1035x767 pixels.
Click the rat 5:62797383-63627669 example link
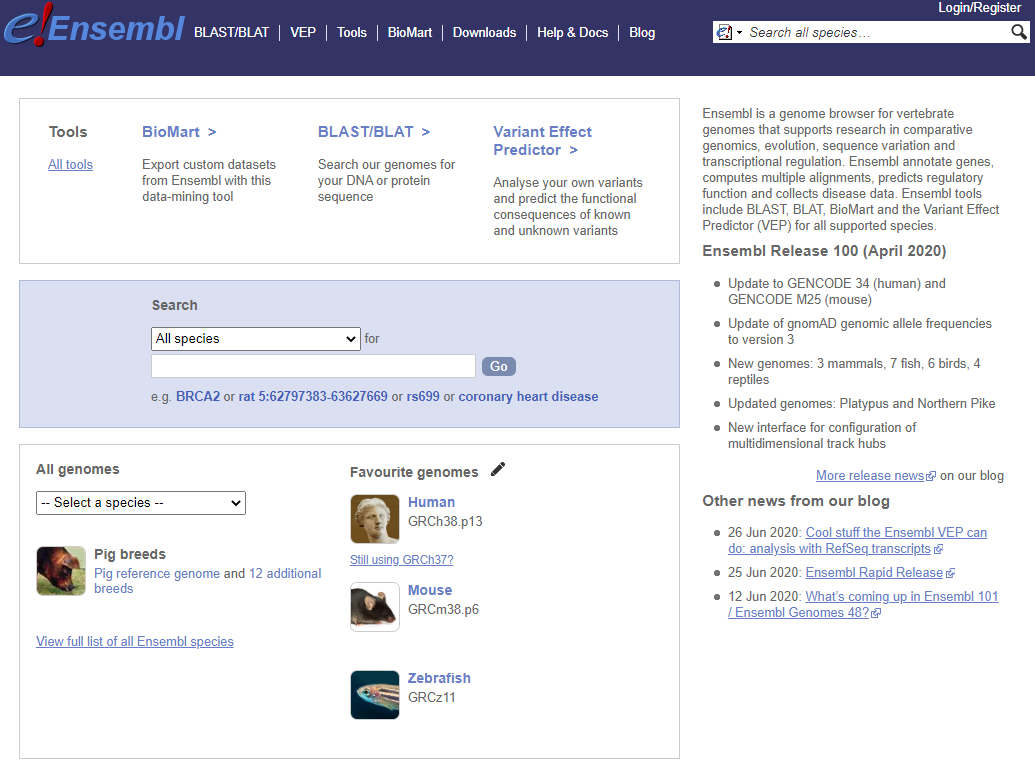click(313, 397)
